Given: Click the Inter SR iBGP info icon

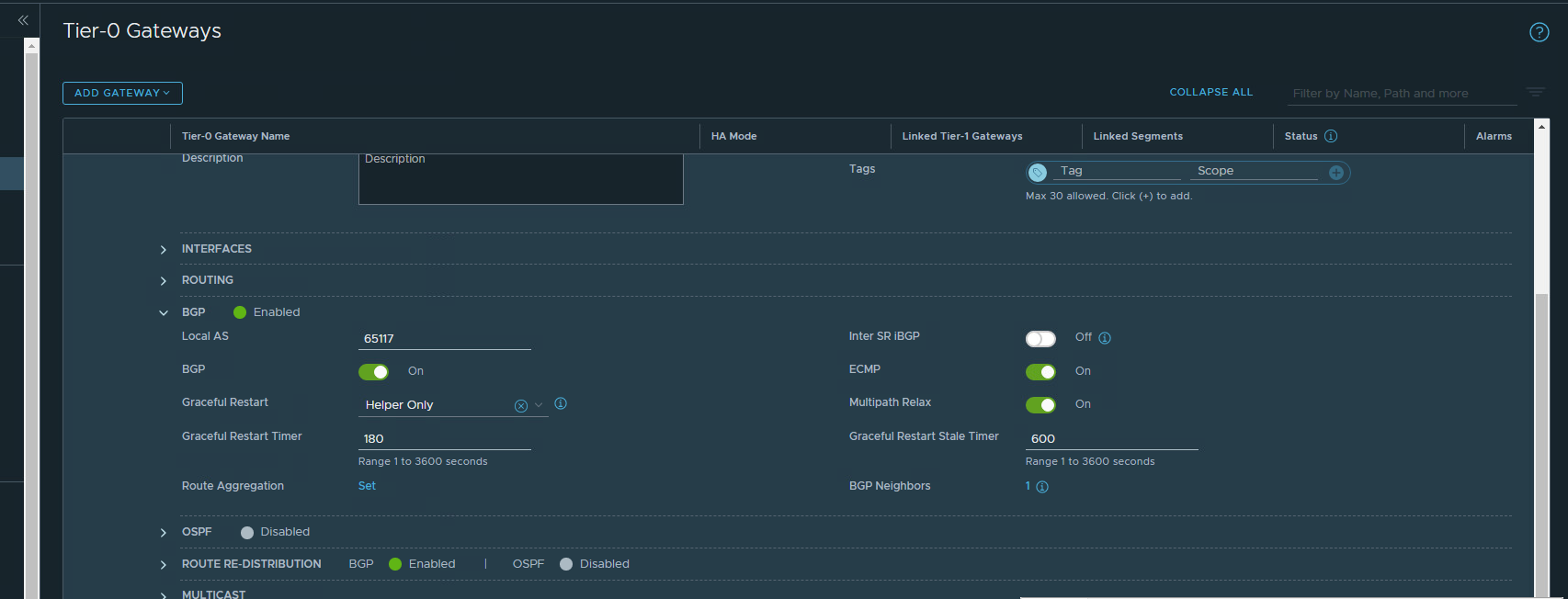Looking at the screenshot, I should pyautogui.click(x=1105, y=338).
